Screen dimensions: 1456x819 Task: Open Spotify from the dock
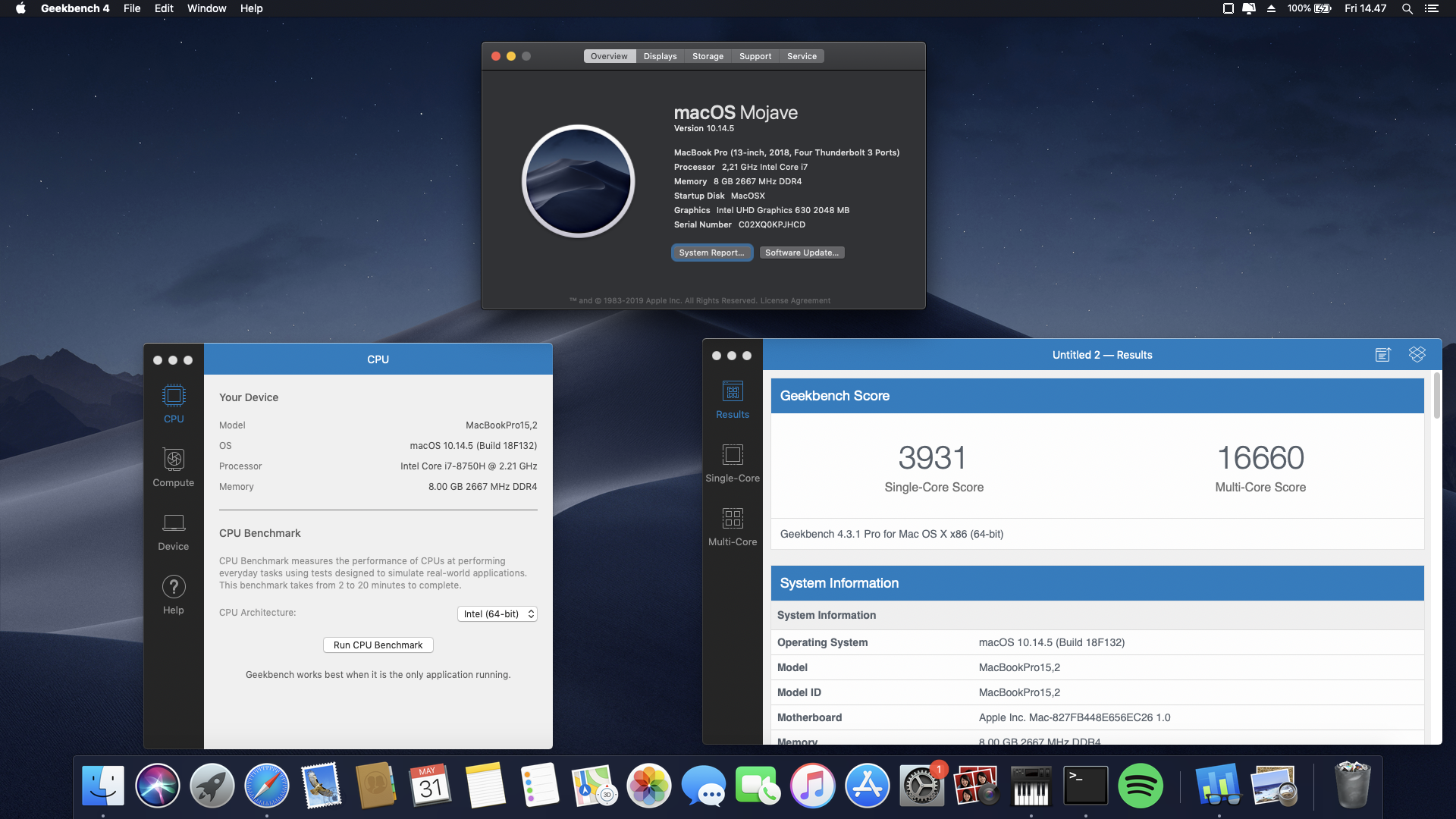tap(1140, 786)
